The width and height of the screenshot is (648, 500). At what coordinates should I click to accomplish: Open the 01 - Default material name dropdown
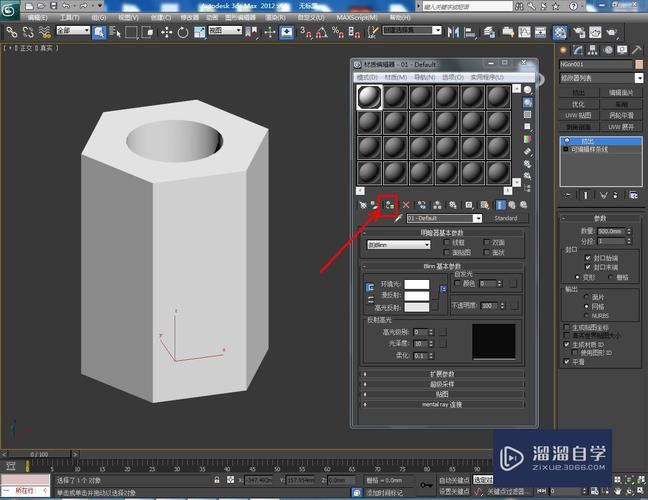coord(444,218)
